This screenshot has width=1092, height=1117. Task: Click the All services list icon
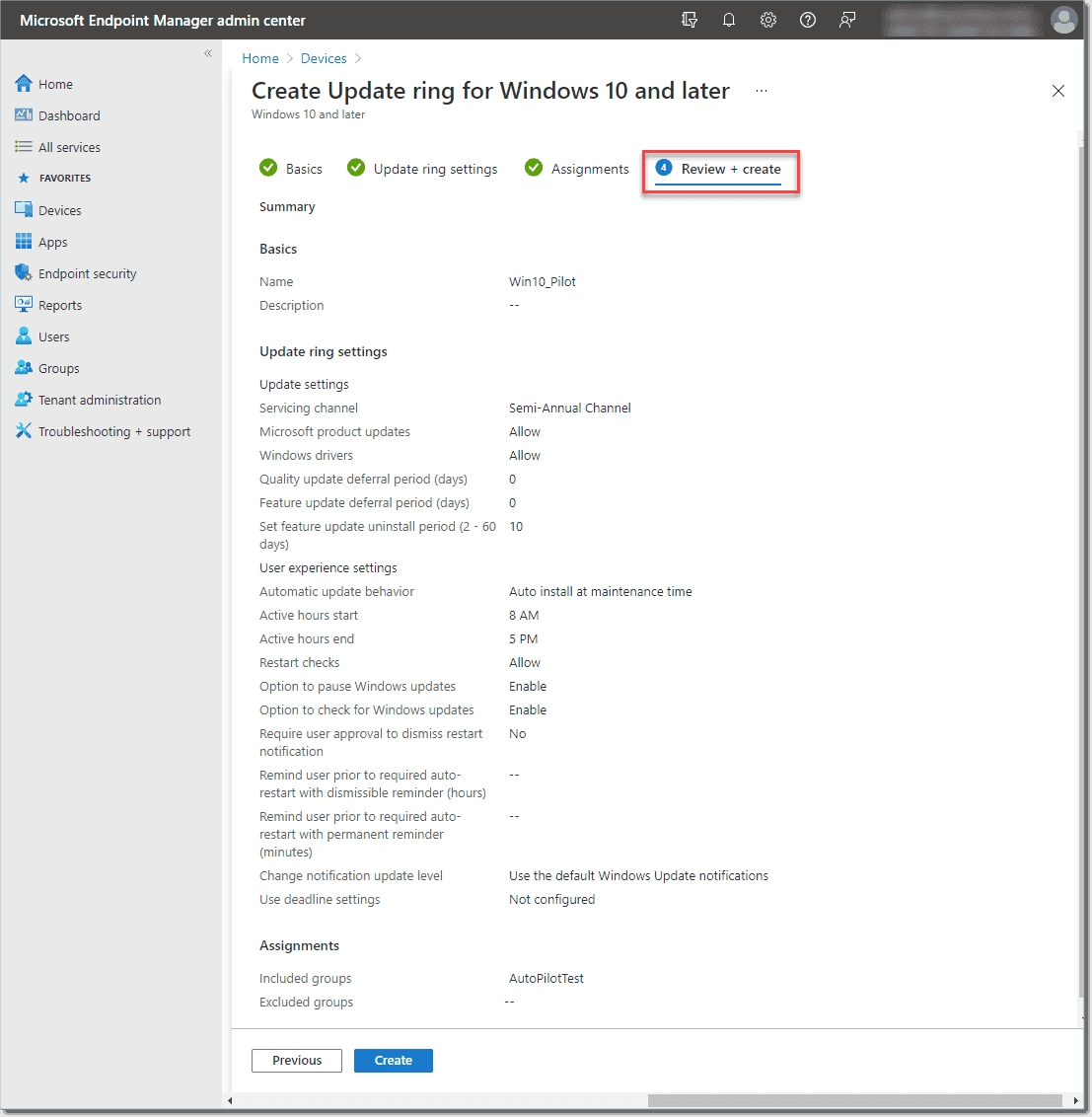(x=24, y=147)
